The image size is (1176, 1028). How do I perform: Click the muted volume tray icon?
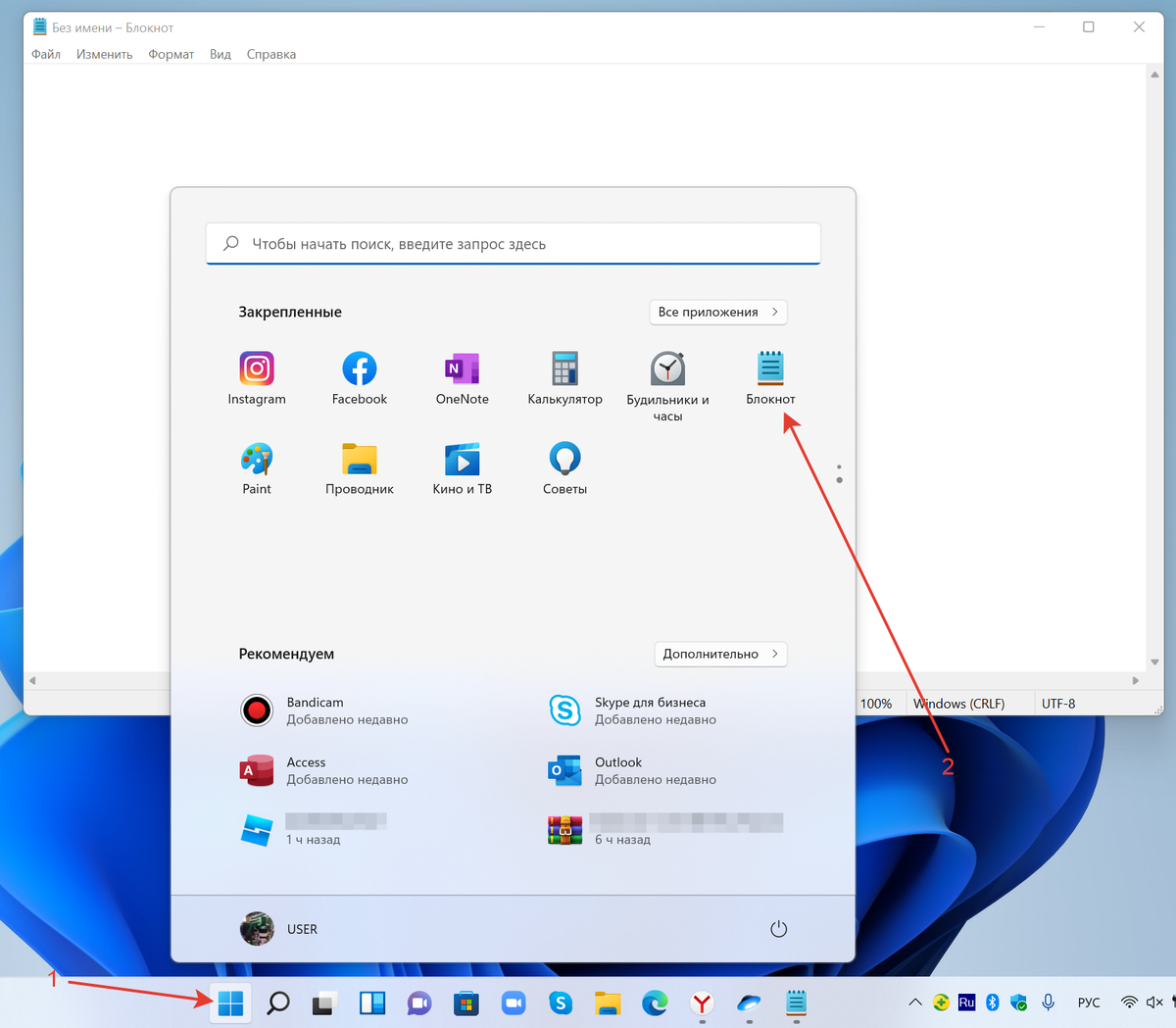click(x=1154, y=1003)
